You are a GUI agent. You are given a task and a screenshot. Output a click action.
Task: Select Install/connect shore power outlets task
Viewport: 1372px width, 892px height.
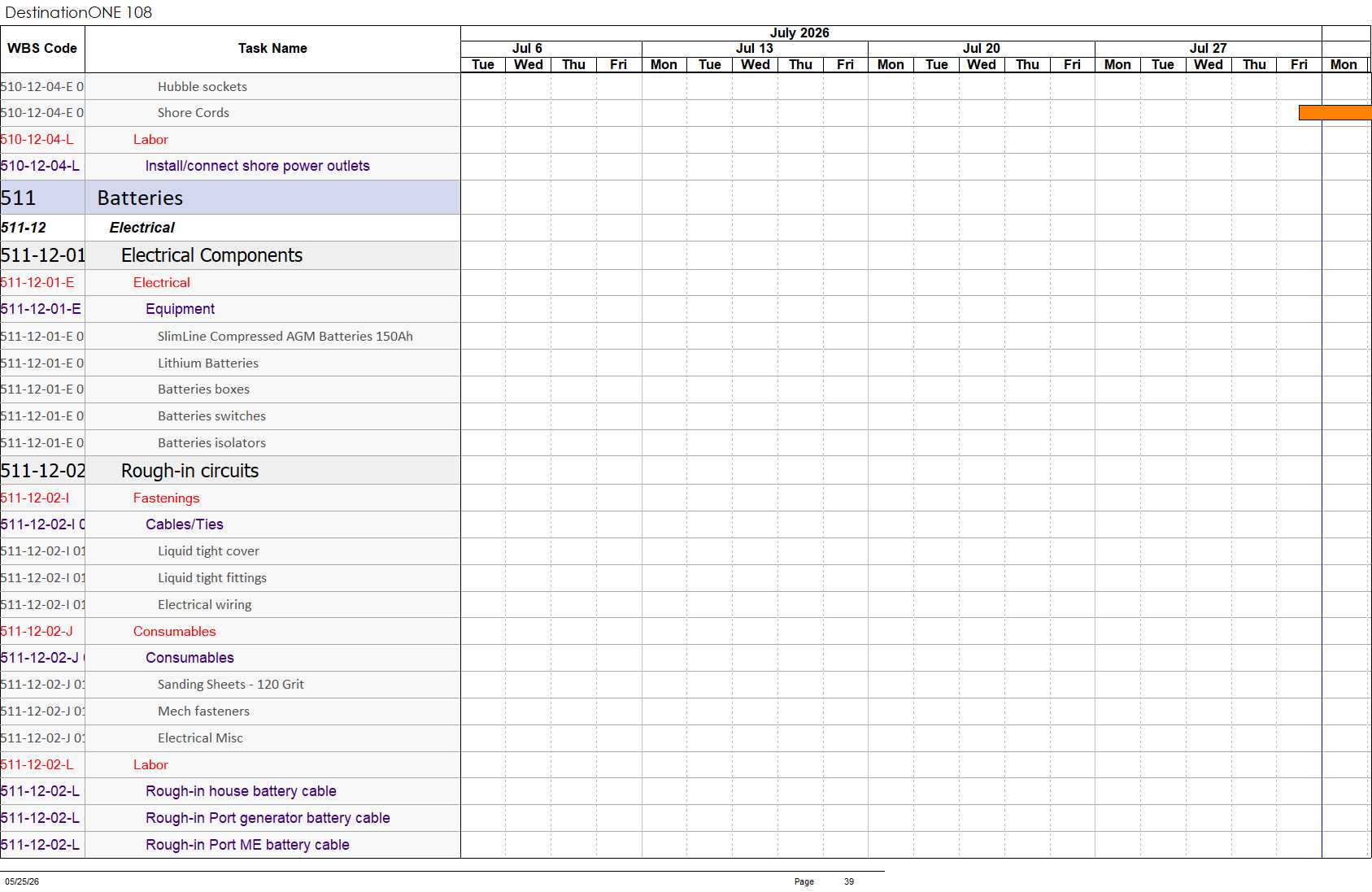point(230,166)
